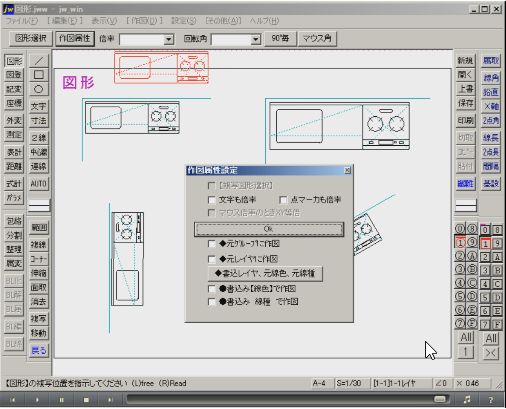The width and height of the screenshot is (506, 409).
Task: Click the stop button in player bar
Action: pyautogui.click(x=86, y=399)
